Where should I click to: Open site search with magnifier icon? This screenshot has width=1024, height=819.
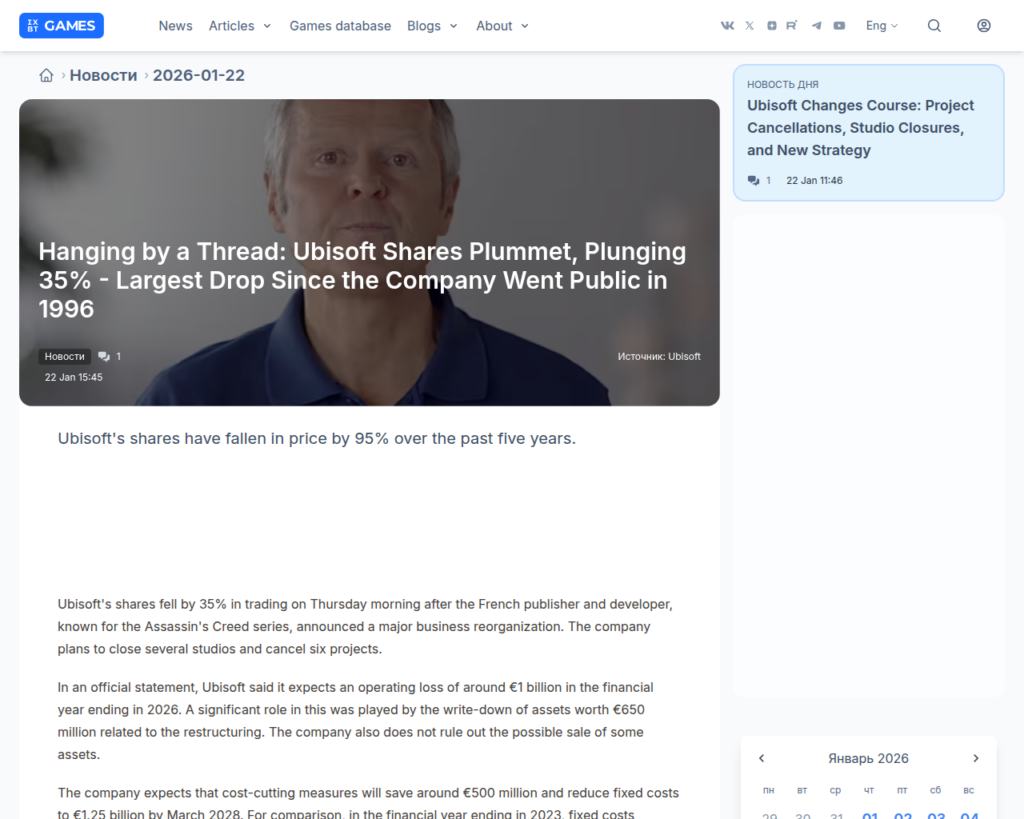(x=934, y=26)
